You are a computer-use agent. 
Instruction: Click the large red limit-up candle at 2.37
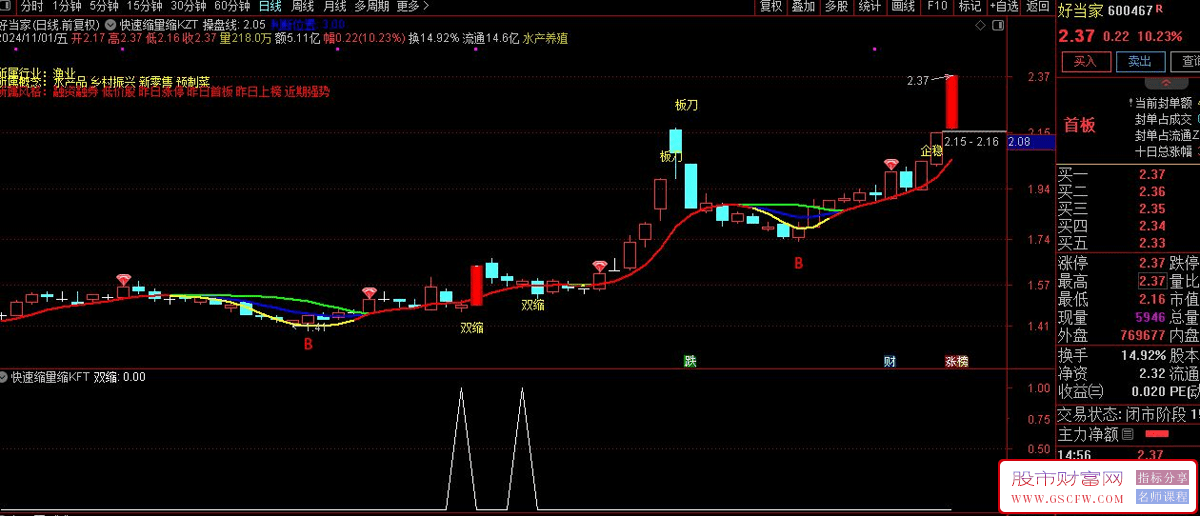click(x=951, y=103)
